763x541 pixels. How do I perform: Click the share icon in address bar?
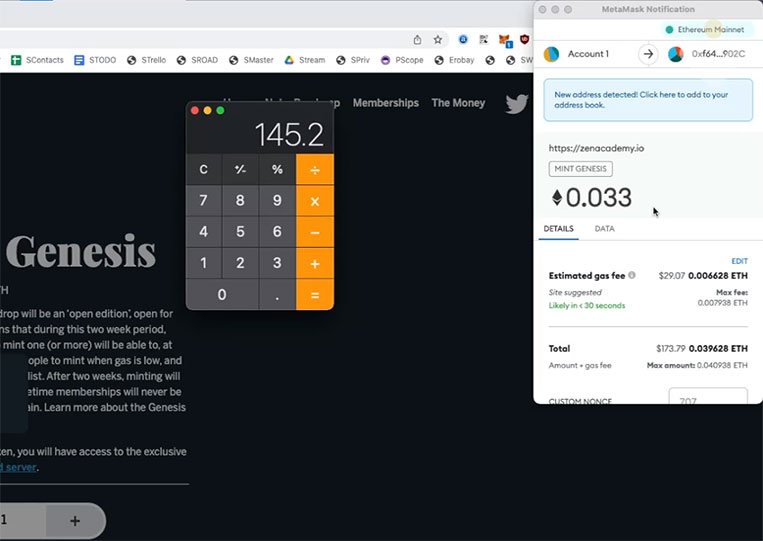pyautogui.click(x=417, y=40)
